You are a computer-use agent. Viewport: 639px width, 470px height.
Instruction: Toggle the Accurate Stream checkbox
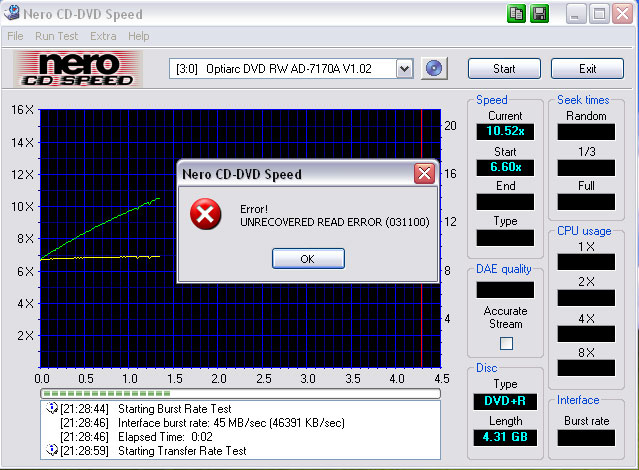[x=506, y=343]
